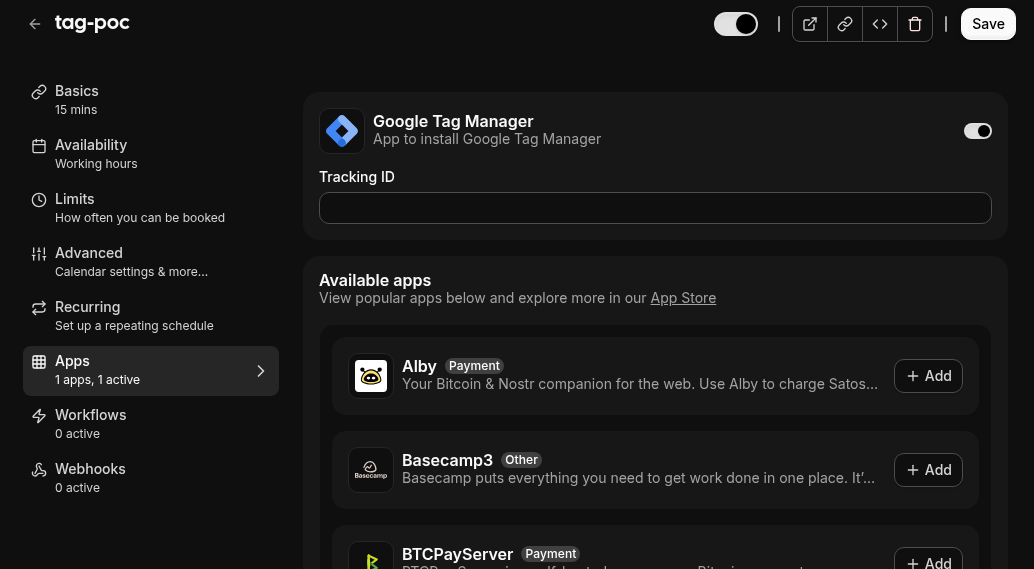1034x569 pixels.
Task: Select the Webhooks tab
Action: click(x=150, y=479)
